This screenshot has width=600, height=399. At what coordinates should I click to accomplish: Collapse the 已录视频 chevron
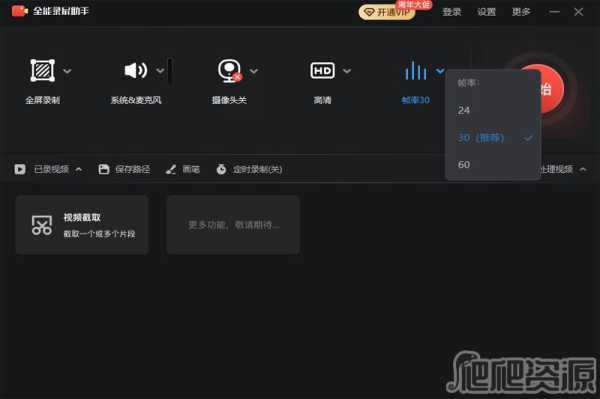(x=79, y=169)
